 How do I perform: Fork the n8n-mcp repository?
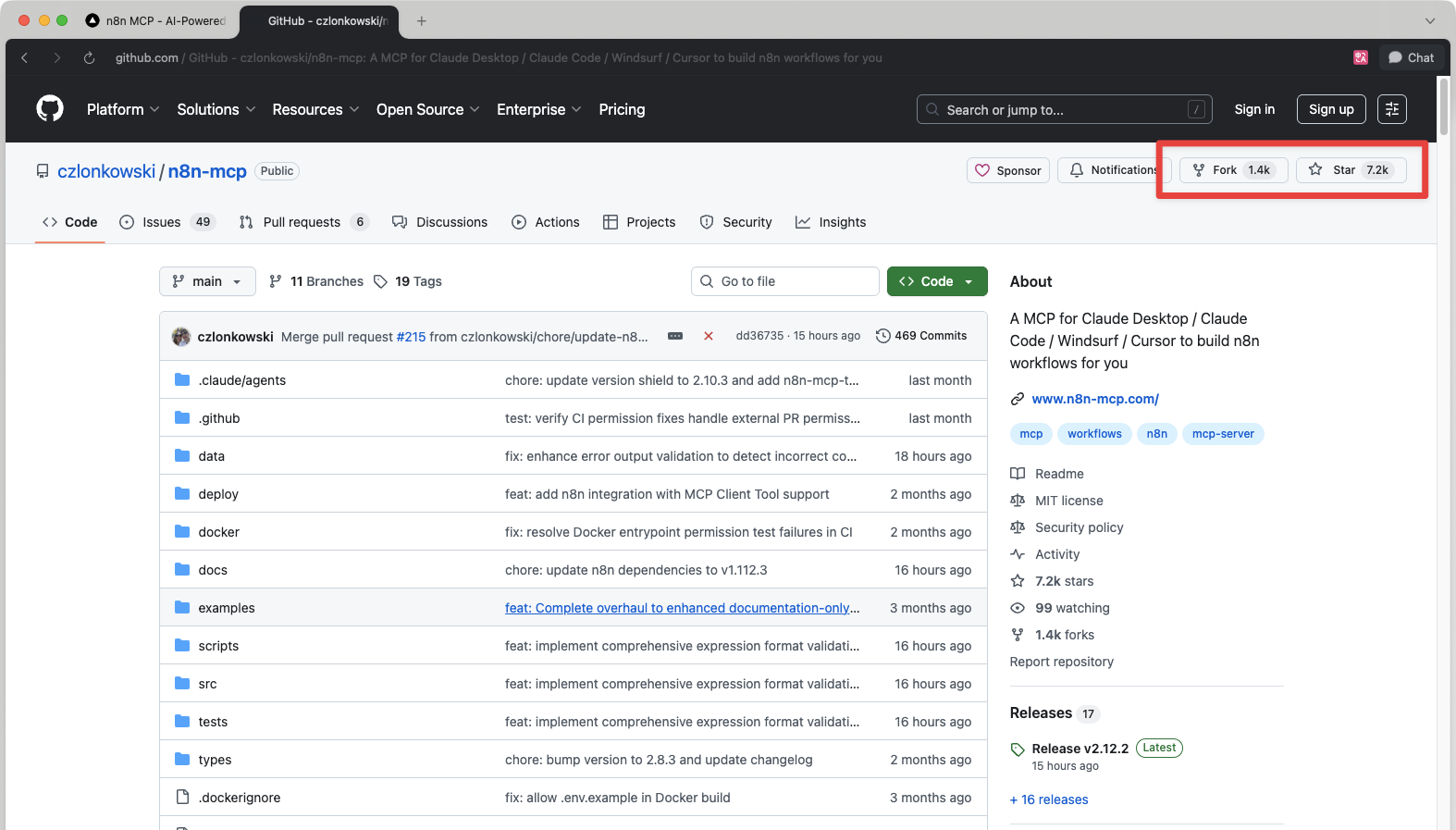coord(1233,170)
